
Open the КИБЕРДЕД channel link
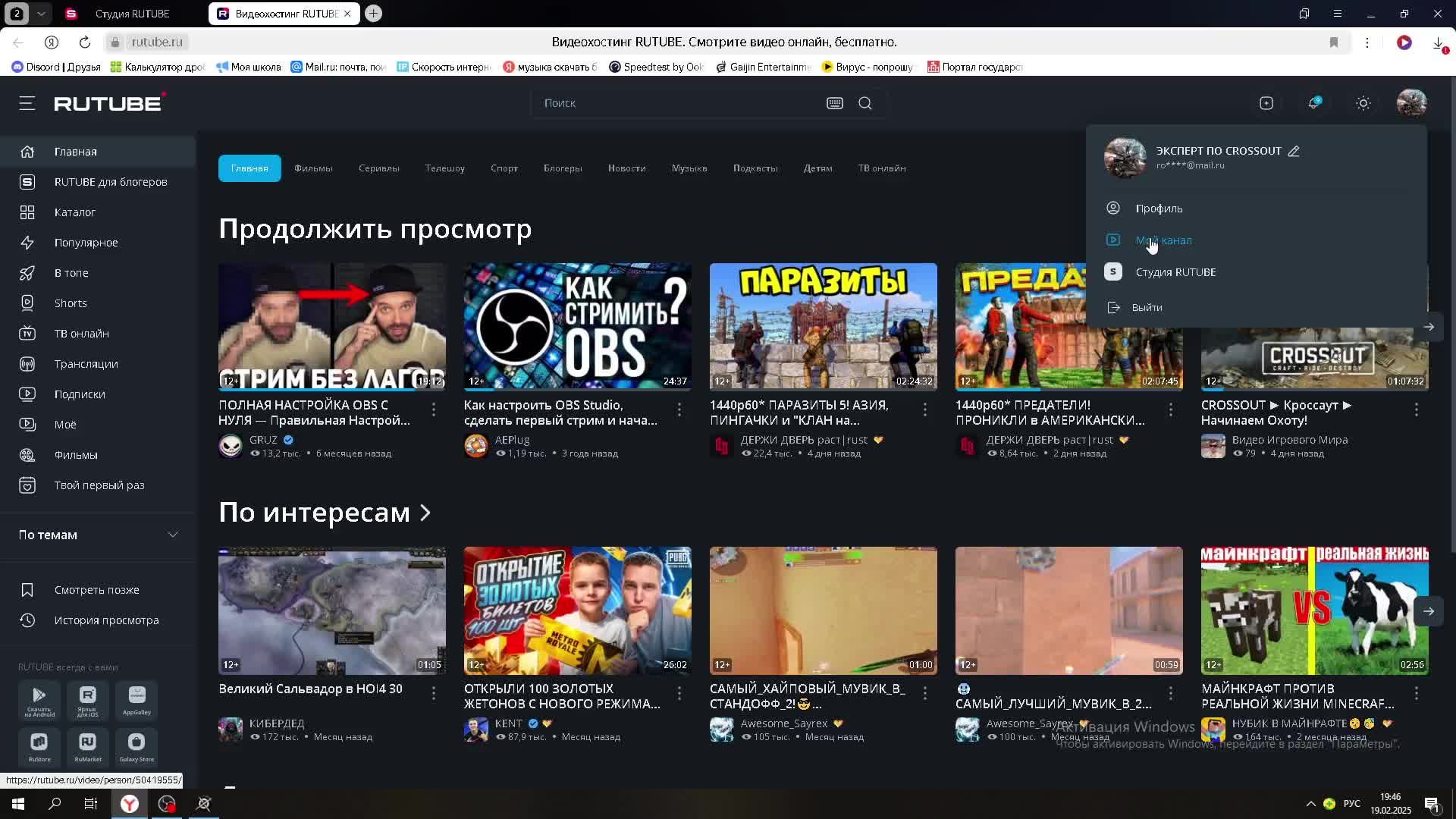(x=277, y=723)
